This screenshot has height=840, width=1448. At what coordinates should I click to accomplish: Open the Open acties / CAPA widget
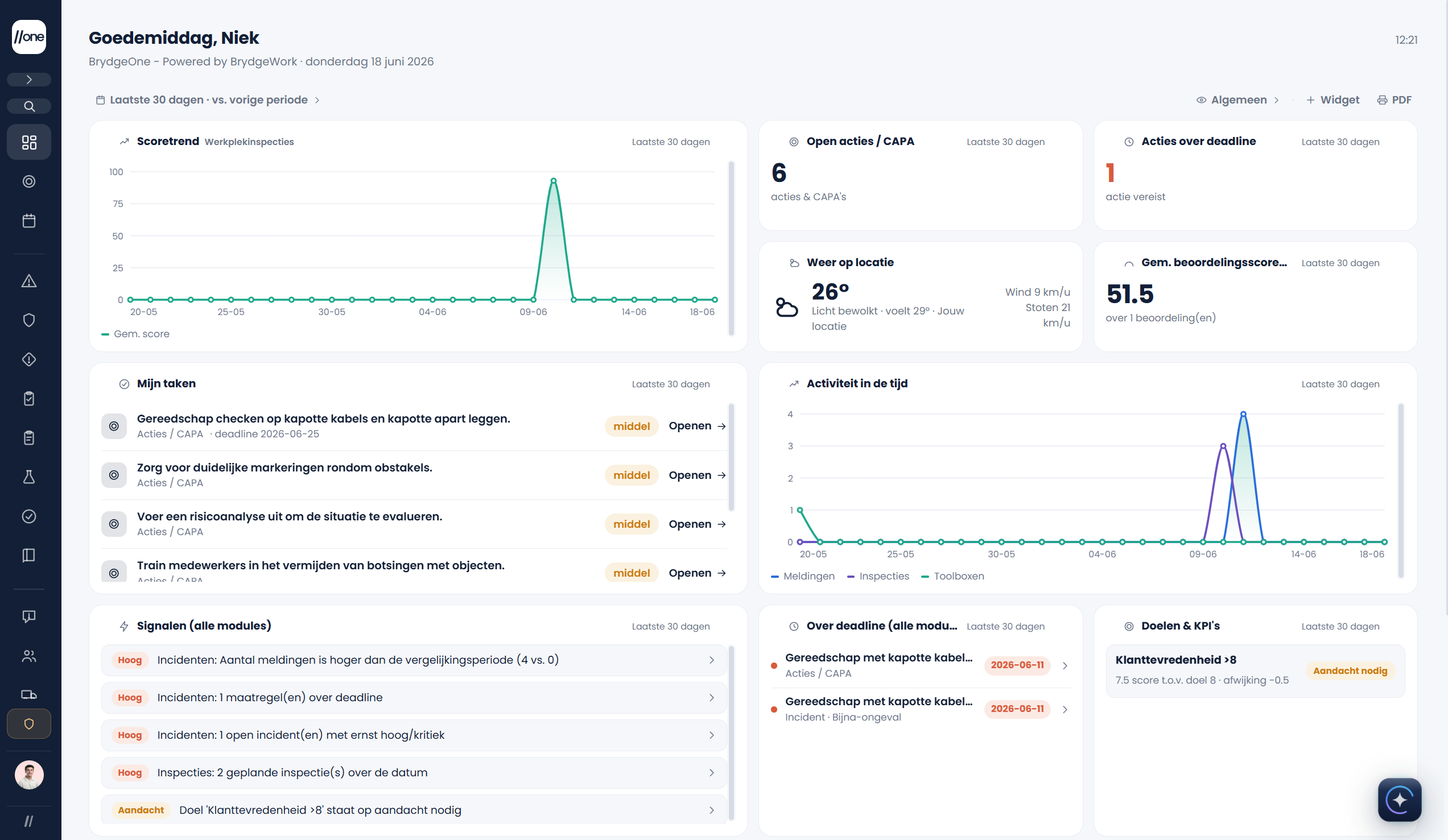[921, 175]
